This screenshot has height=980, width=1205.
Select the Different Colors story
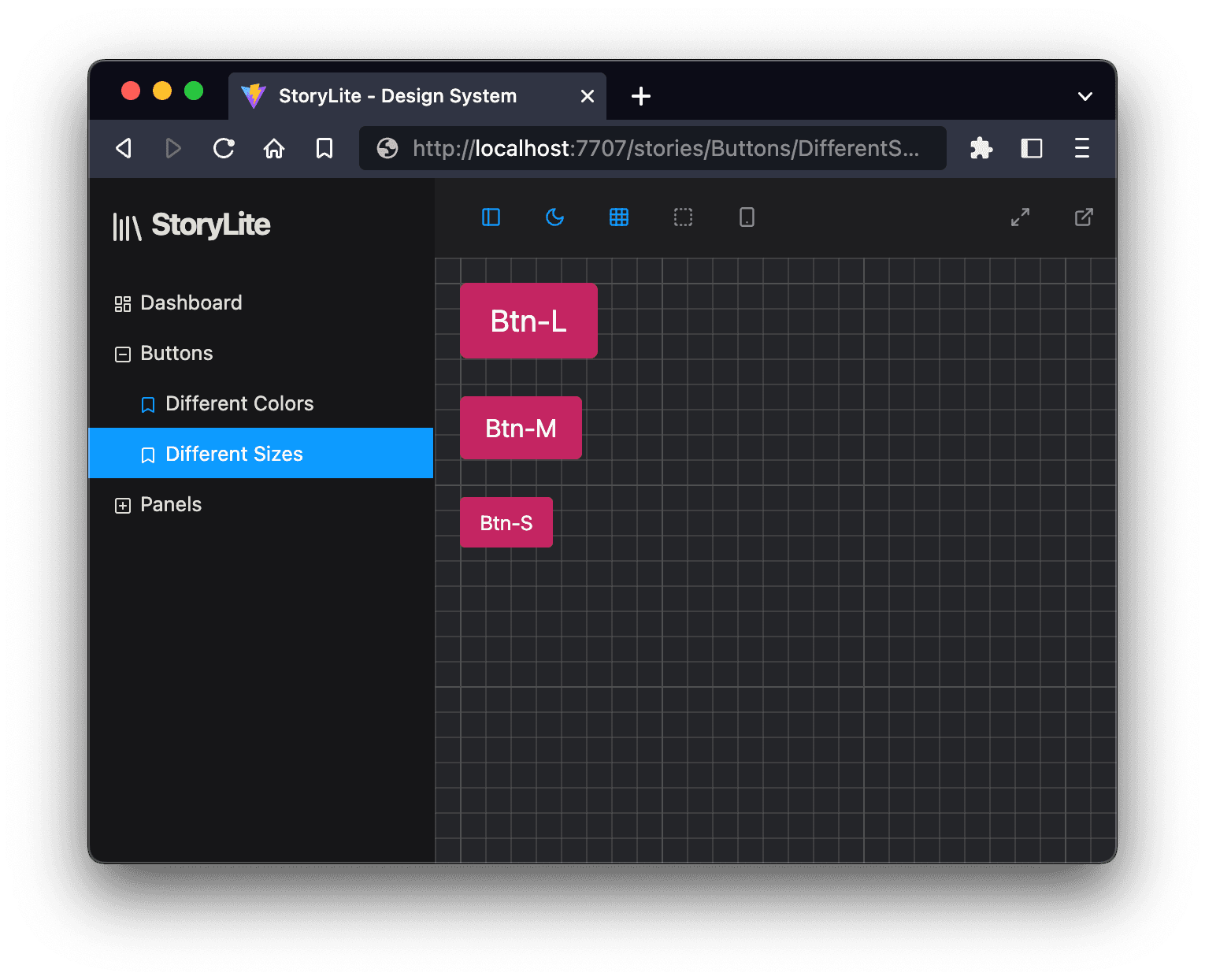point(239,403)
